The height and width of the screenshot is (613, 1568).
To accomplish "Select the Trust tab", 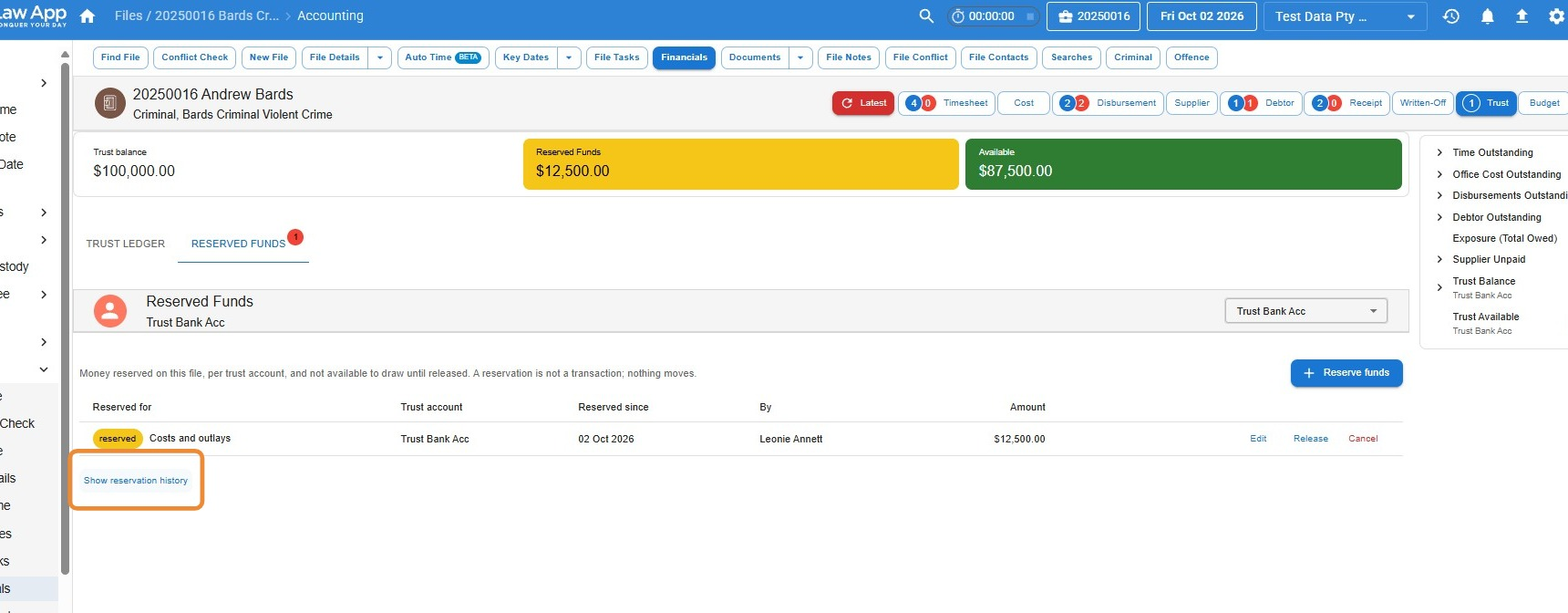I will point(1486,103).
